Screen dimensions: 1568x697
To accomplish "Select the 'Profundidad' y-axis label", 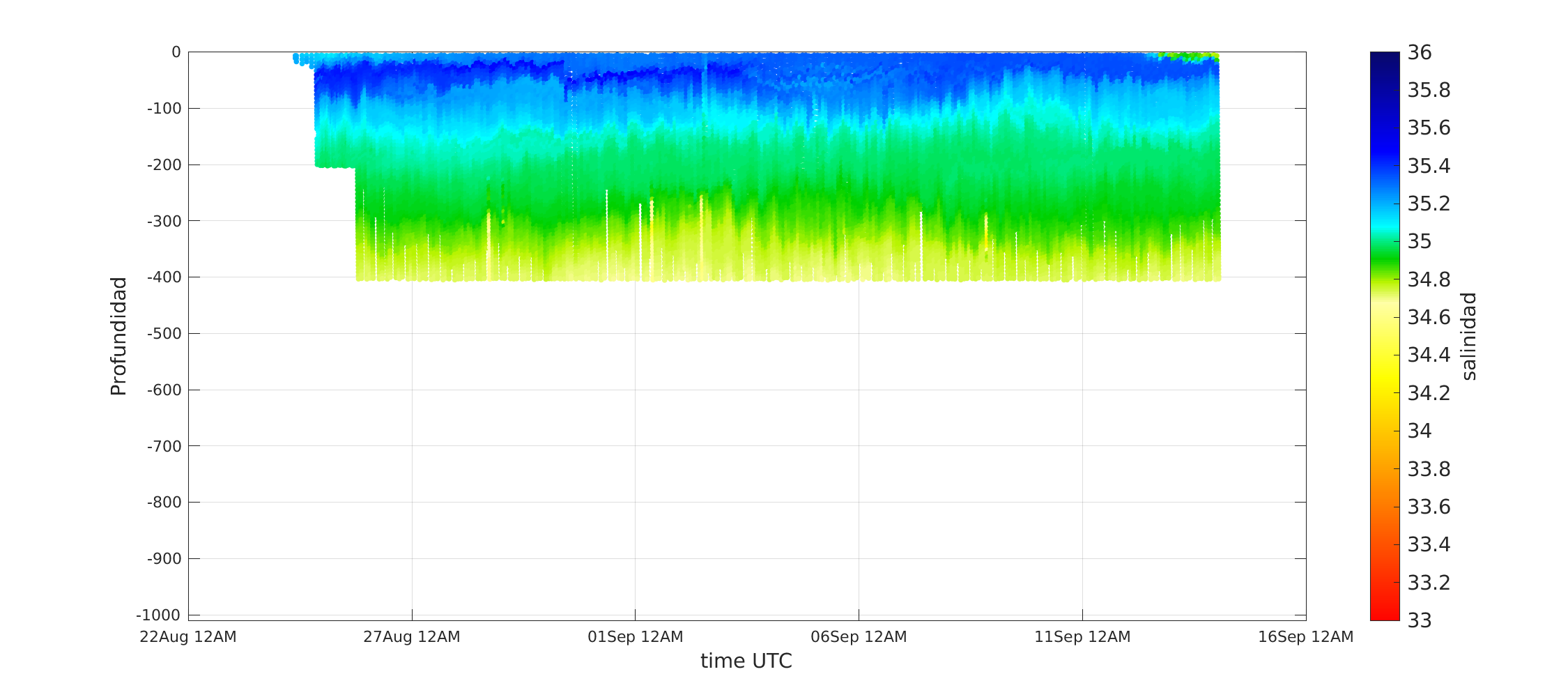I will tap(119, 336).
